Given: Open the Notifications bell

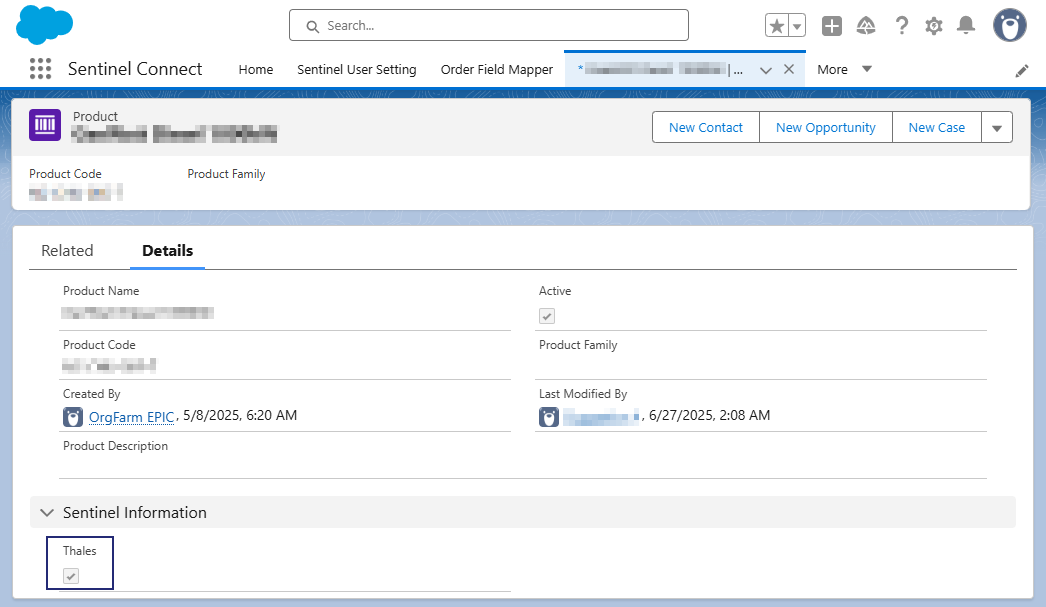Looking at the screenshot, I should [966, 26].
